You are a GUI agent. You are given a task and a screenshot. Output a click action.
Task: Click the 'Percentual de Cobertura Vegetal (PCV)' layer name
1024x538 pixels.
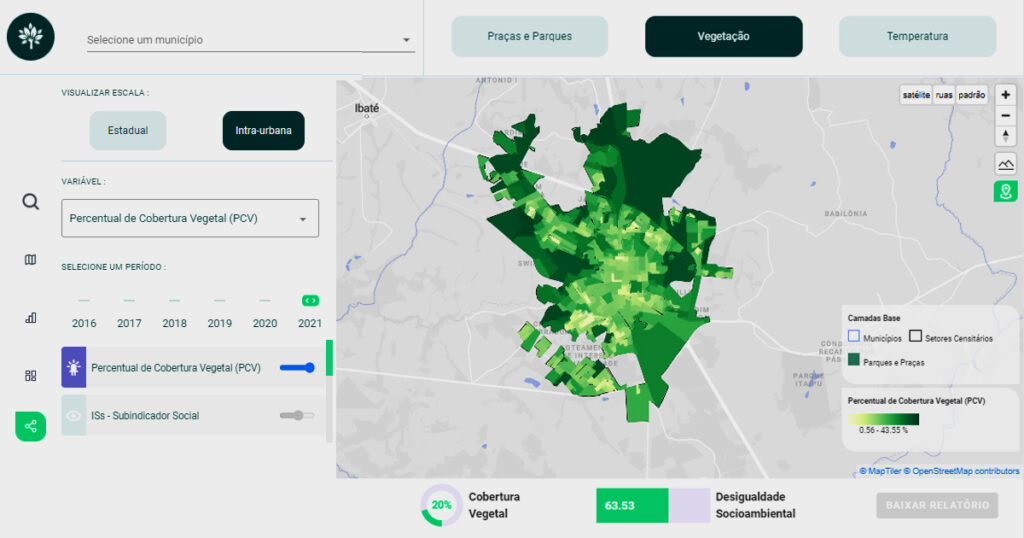pyautogui.click(x=176, y=368)
